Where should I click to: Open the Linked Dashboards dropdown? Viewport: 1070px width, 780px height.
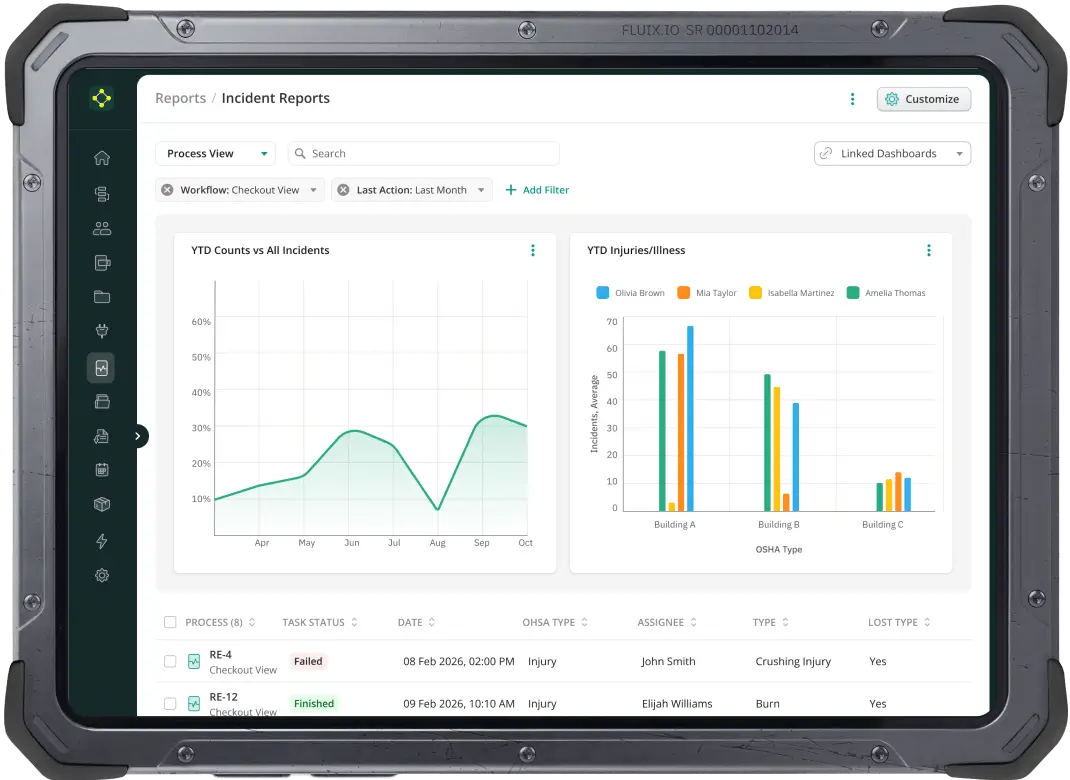892,154
